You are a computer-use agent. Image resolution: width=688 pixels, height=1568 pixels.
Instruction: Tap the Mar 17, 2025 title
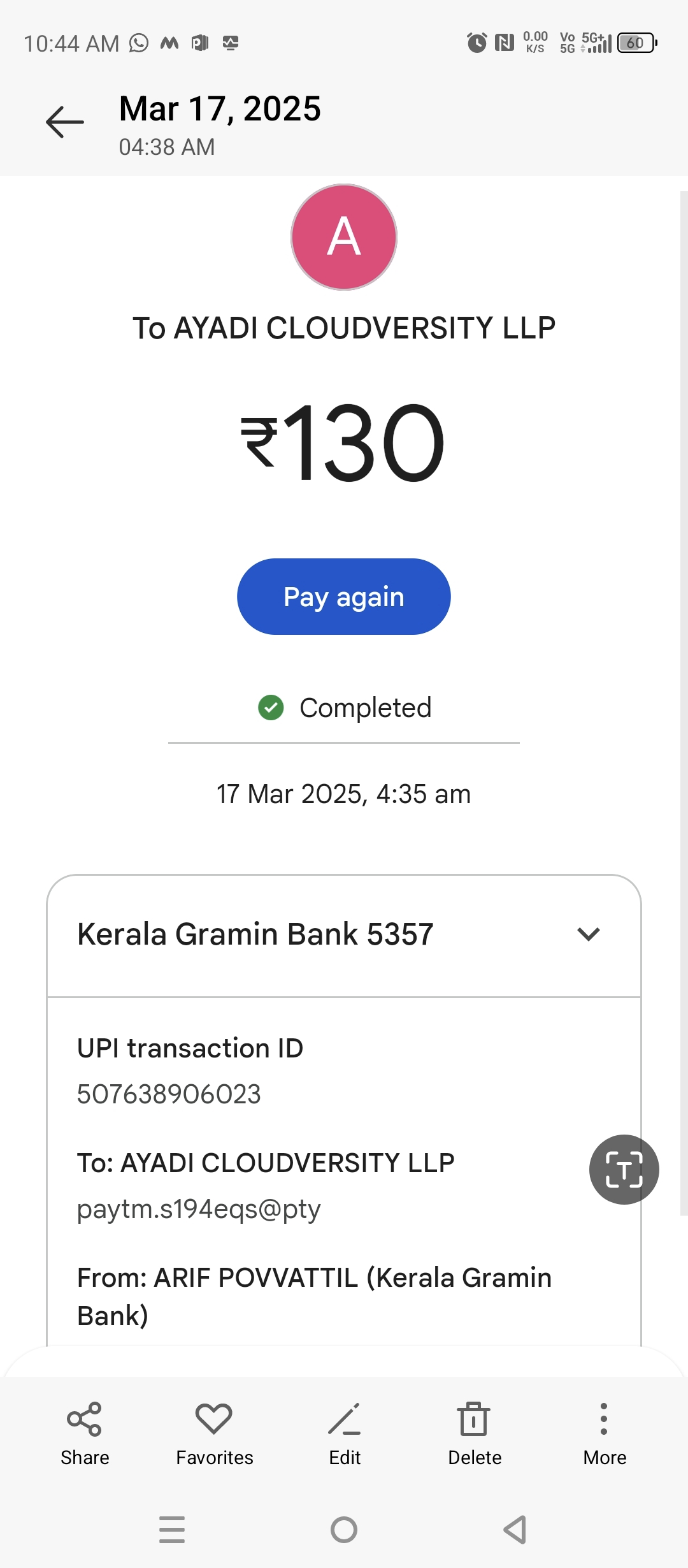220,108
